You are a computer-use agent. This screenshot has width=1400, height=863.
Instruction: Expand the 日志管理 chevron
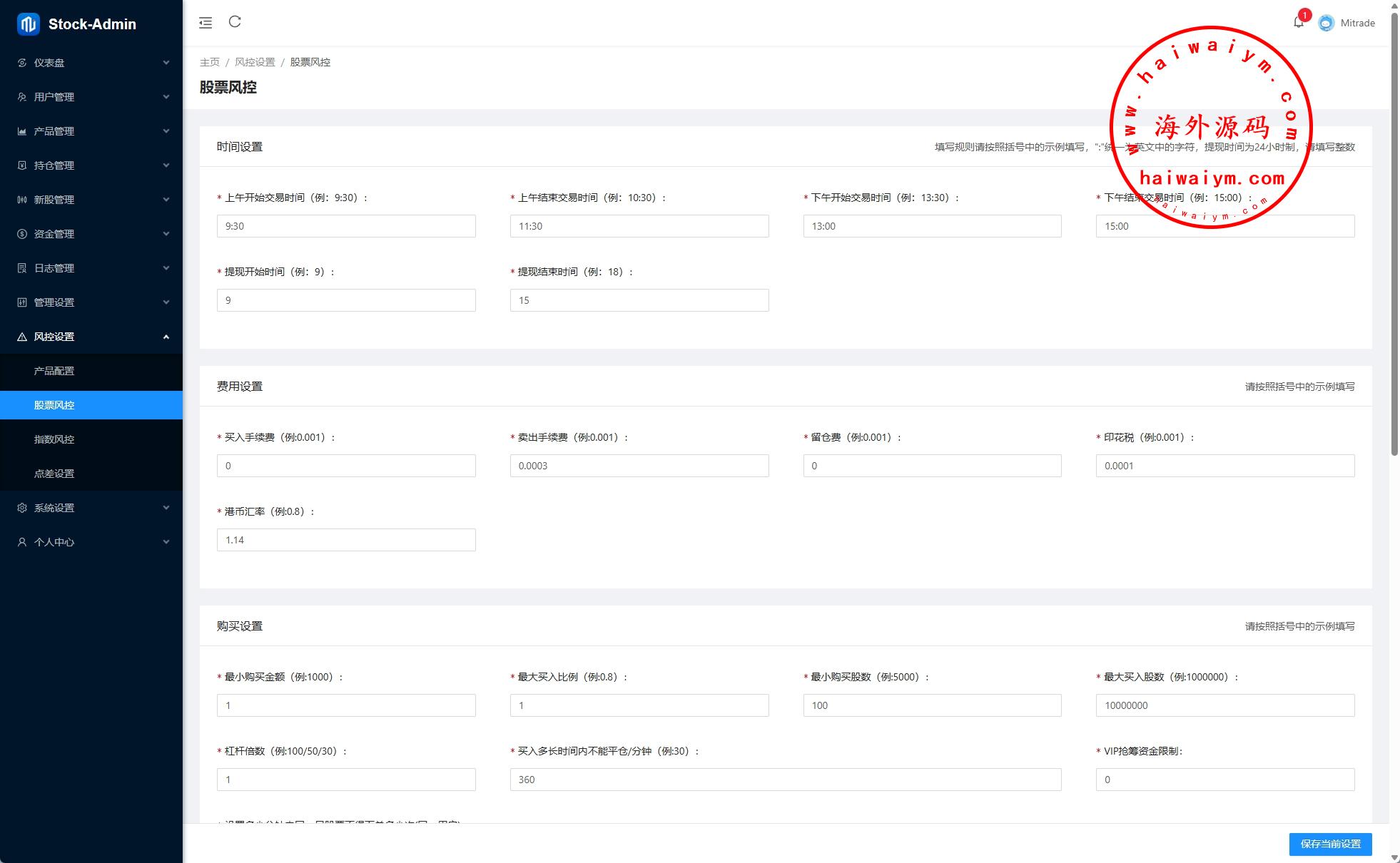click(166, 268)
